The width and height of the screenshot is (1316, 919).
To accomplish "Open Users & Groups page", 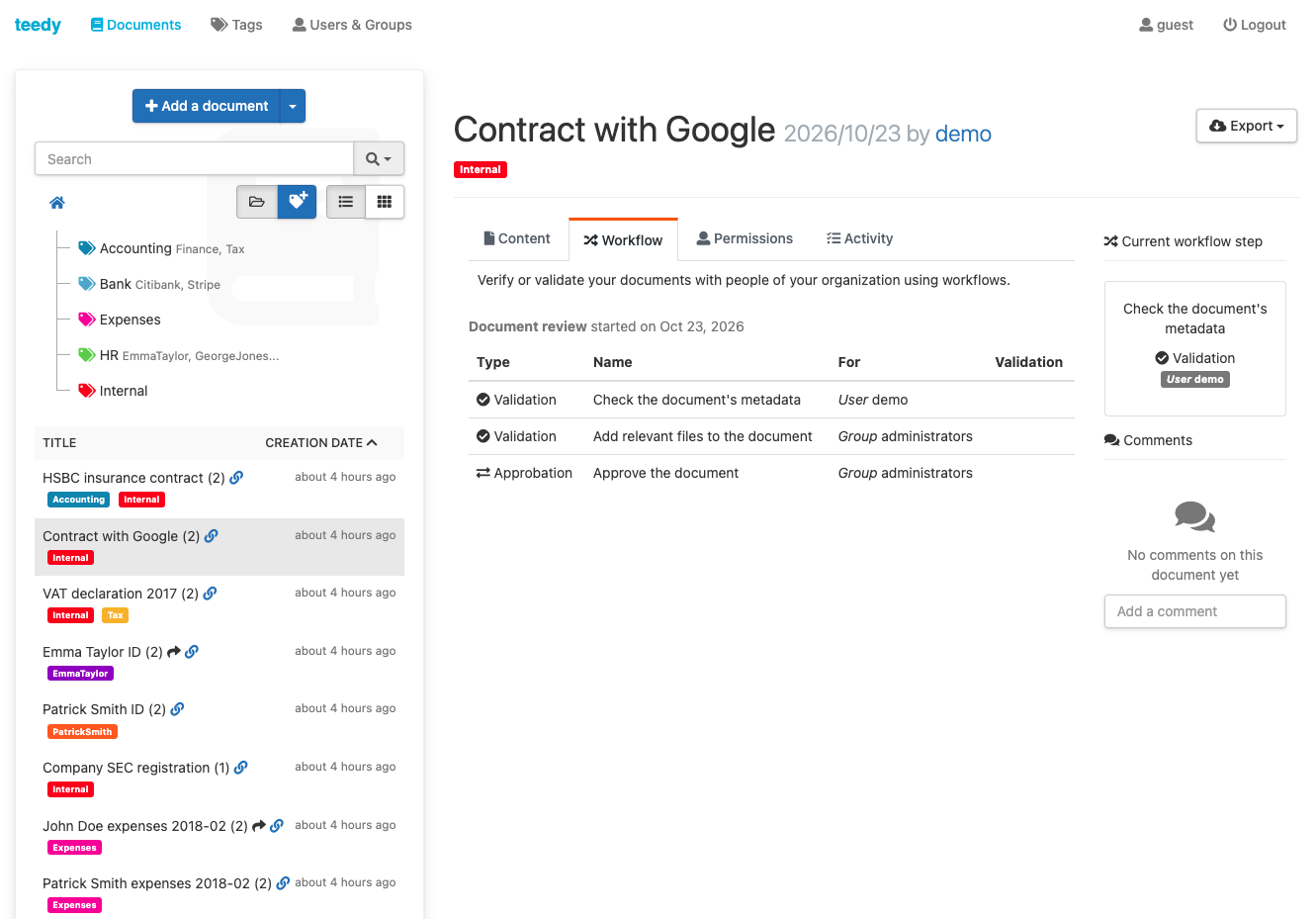I will pos(352,25).
